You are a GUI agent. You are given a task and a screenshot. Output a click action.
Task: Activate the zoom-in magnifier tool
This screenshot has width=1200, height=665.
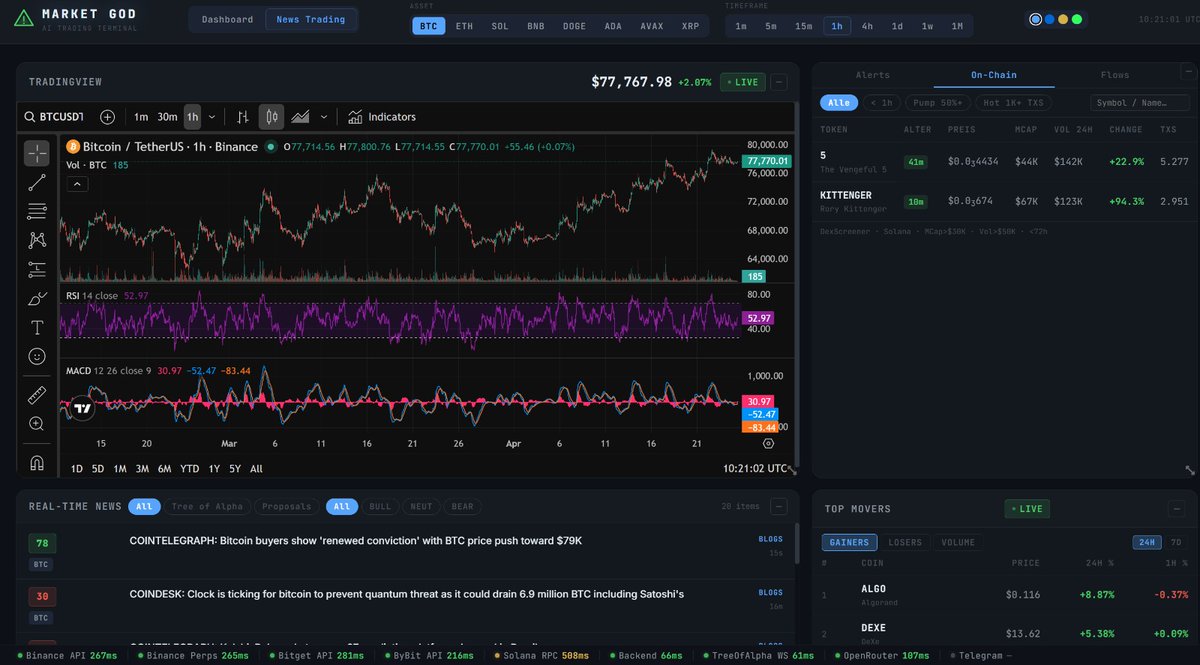37,424
